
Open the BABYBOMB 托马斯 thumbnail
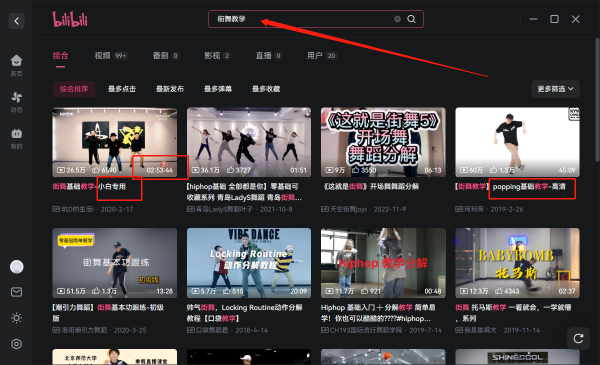pos(517,263)
